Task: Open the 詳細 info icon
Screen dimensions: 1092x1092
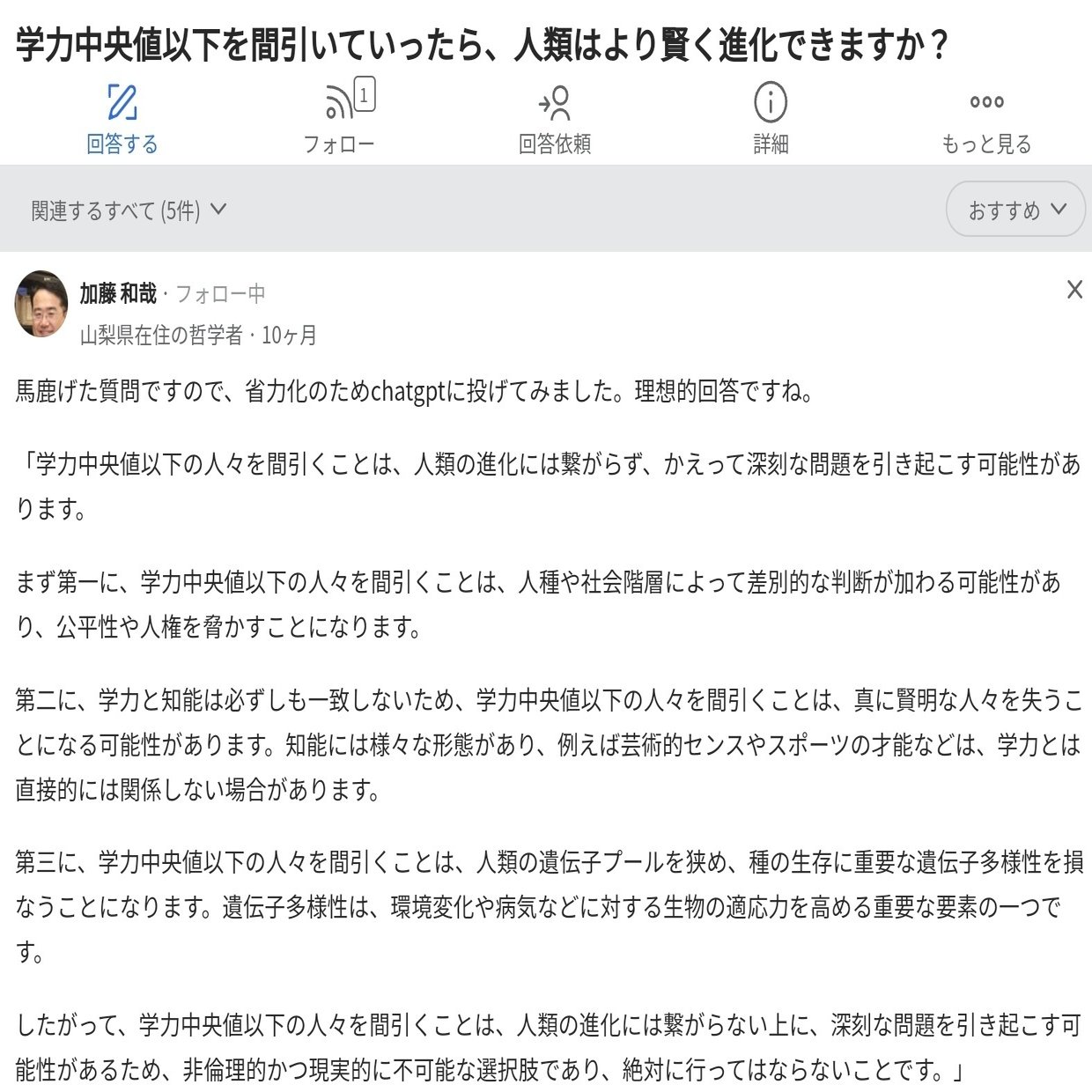Action: (771, 102)
